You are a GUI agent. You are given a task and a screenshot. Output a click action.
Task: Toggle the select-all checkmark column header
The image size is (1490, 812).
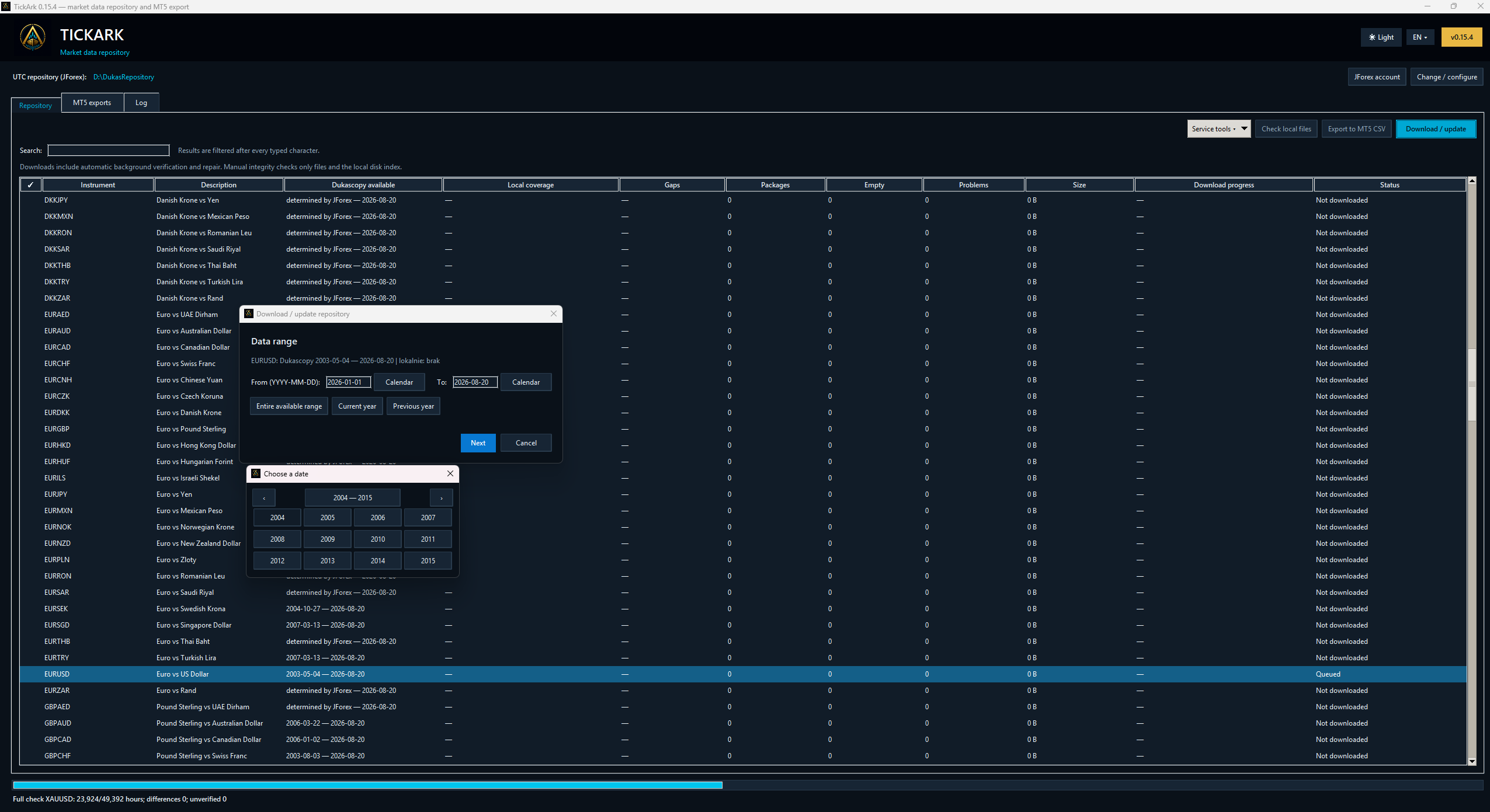tap(30, 184)
